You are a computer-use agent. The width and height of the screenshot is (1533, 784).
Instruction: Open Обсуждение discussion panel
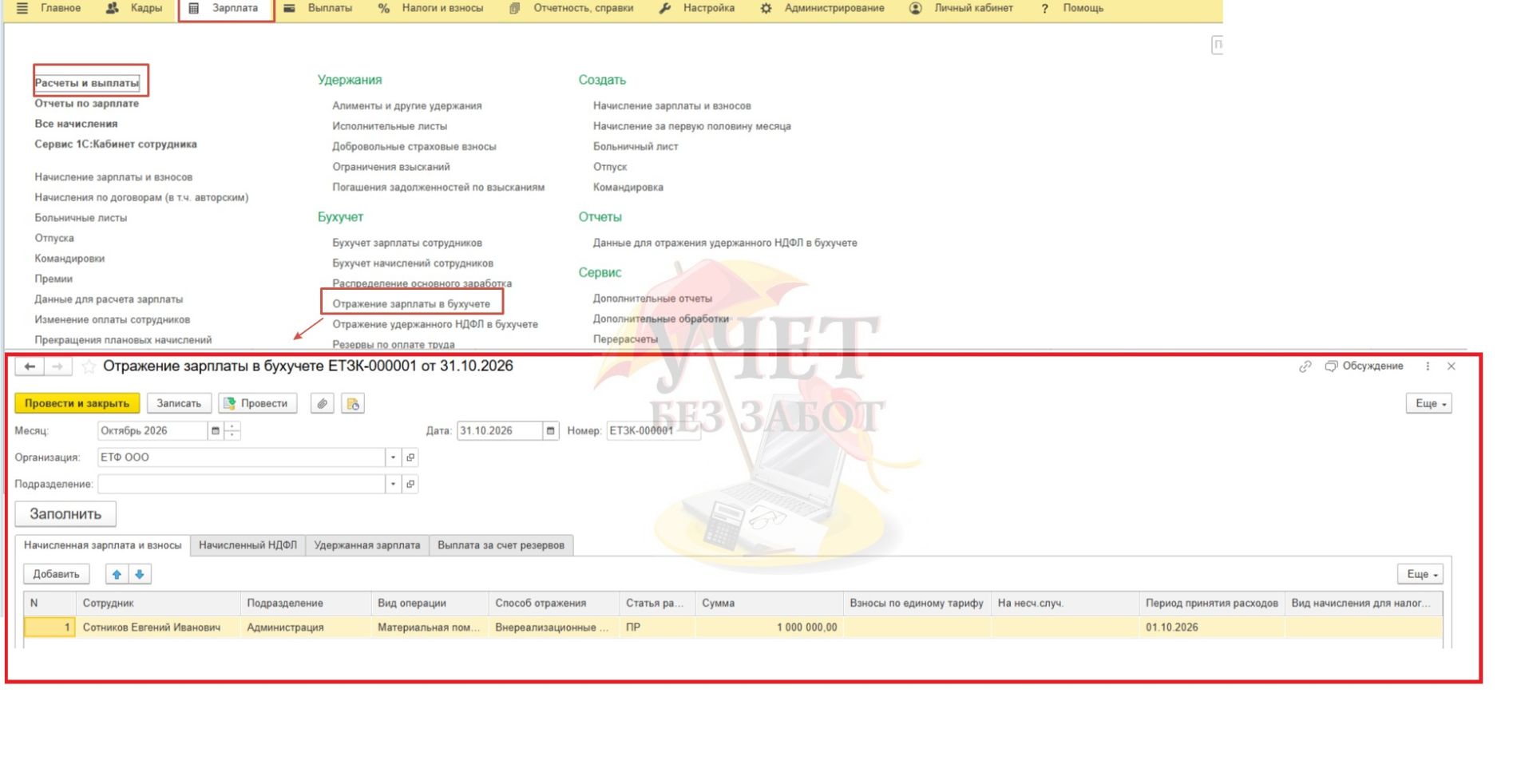pos(1364,366)
